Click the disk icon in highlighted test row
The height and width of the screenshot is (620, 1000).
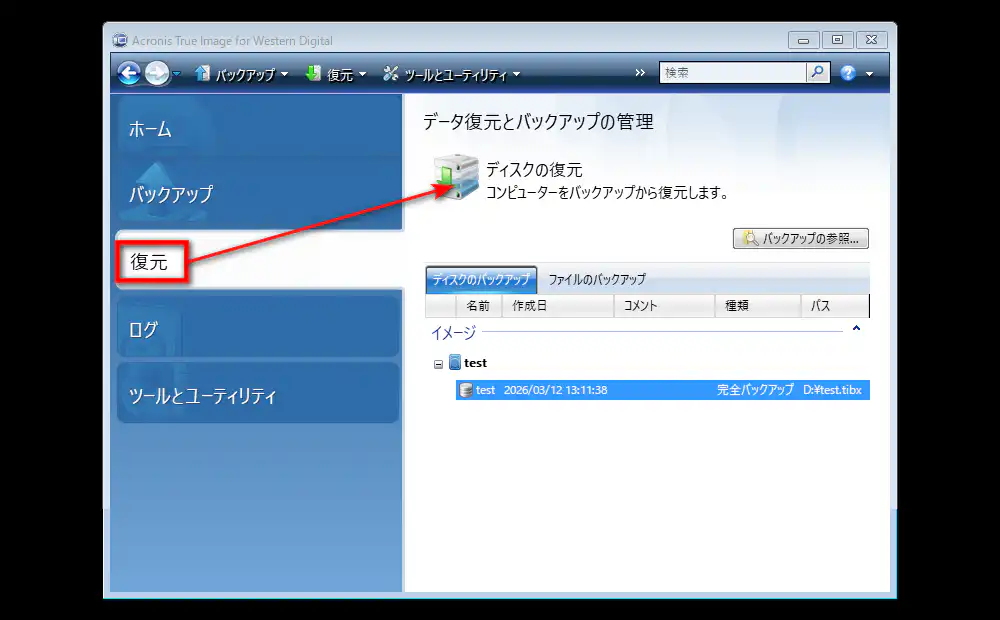(466, 390)
